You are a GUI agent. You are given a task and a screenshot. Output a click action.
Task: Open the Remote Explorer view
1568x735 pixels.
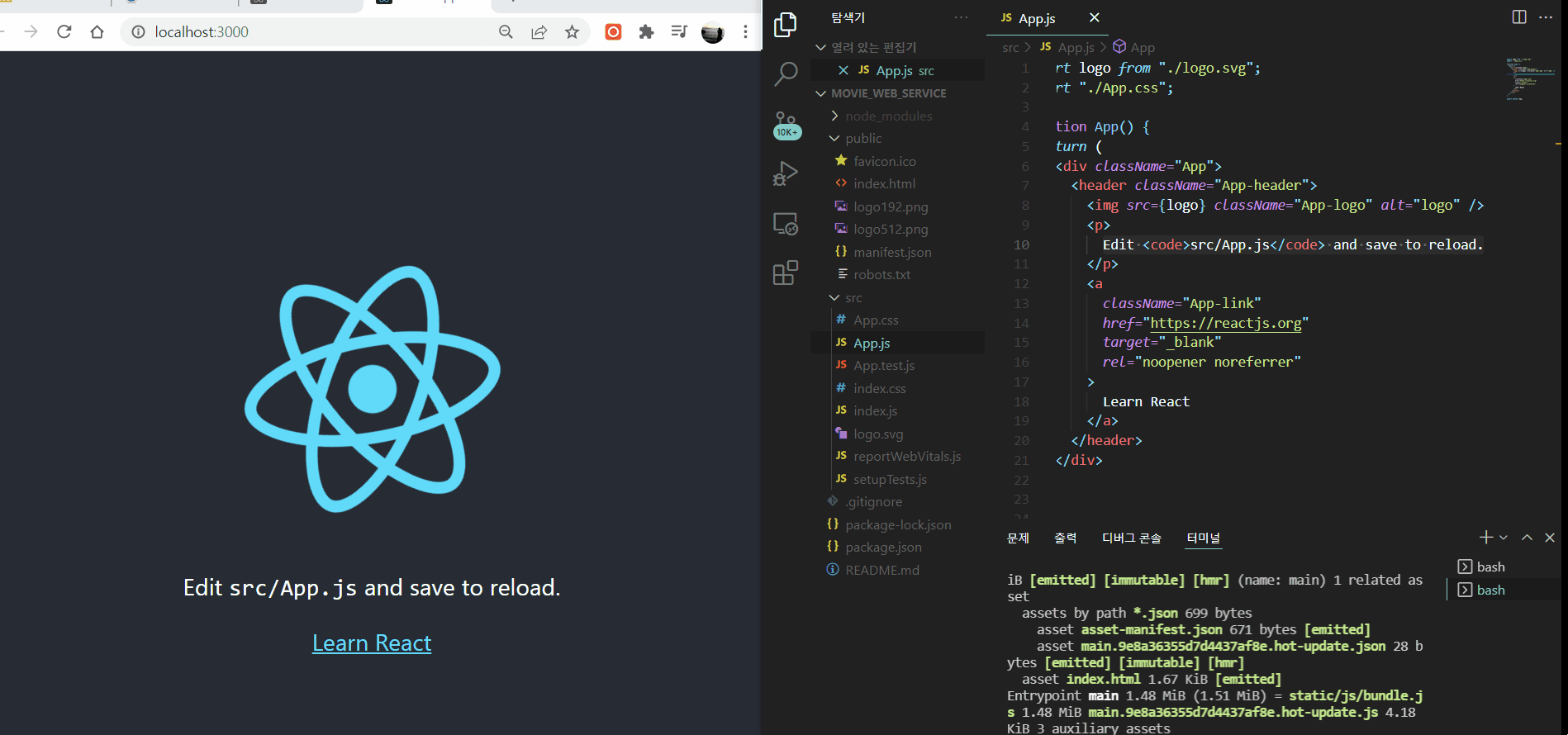point(786,224)
